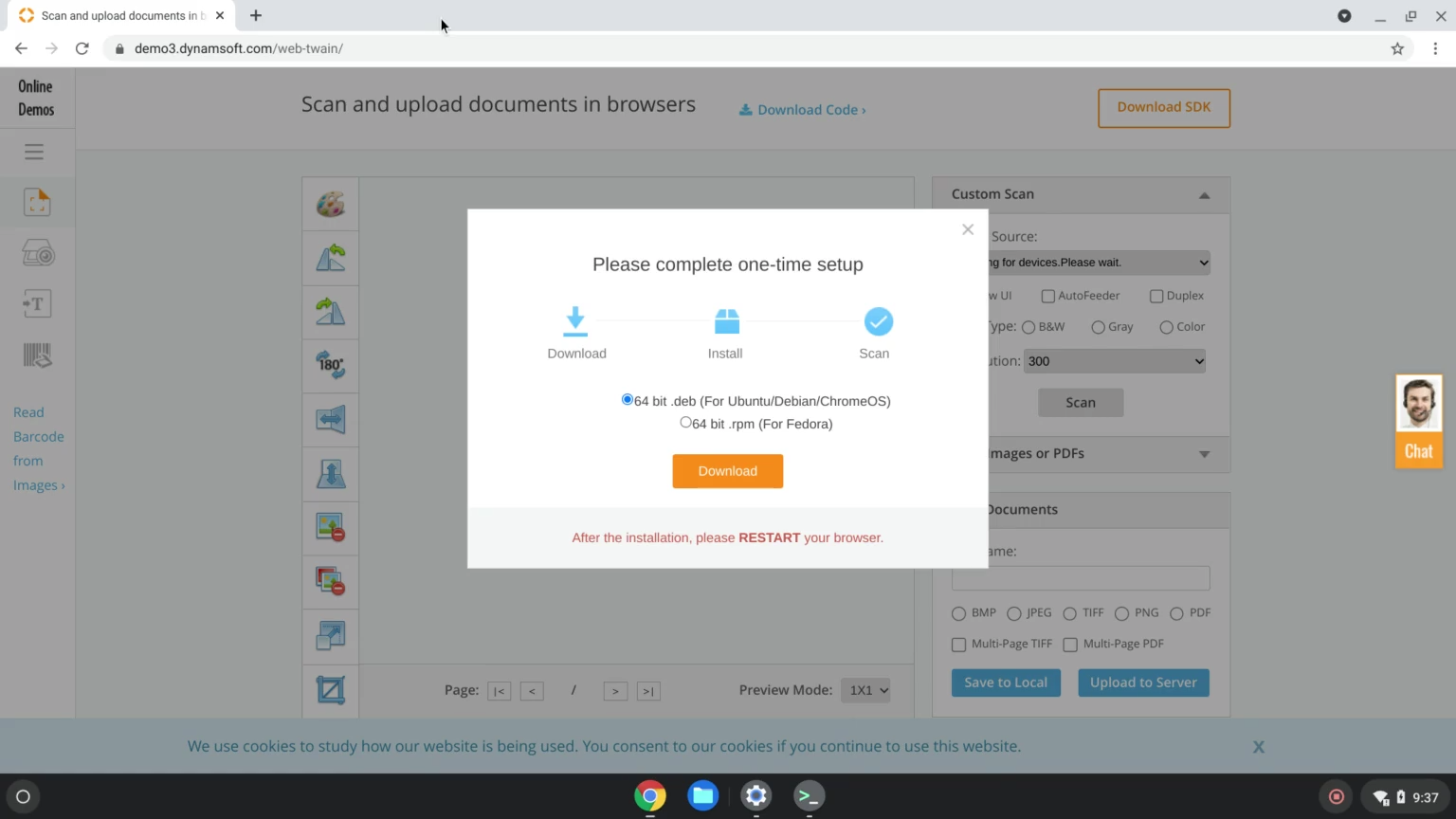Tick Multi-Page PDF checkbox

(x=1070, y=645)
